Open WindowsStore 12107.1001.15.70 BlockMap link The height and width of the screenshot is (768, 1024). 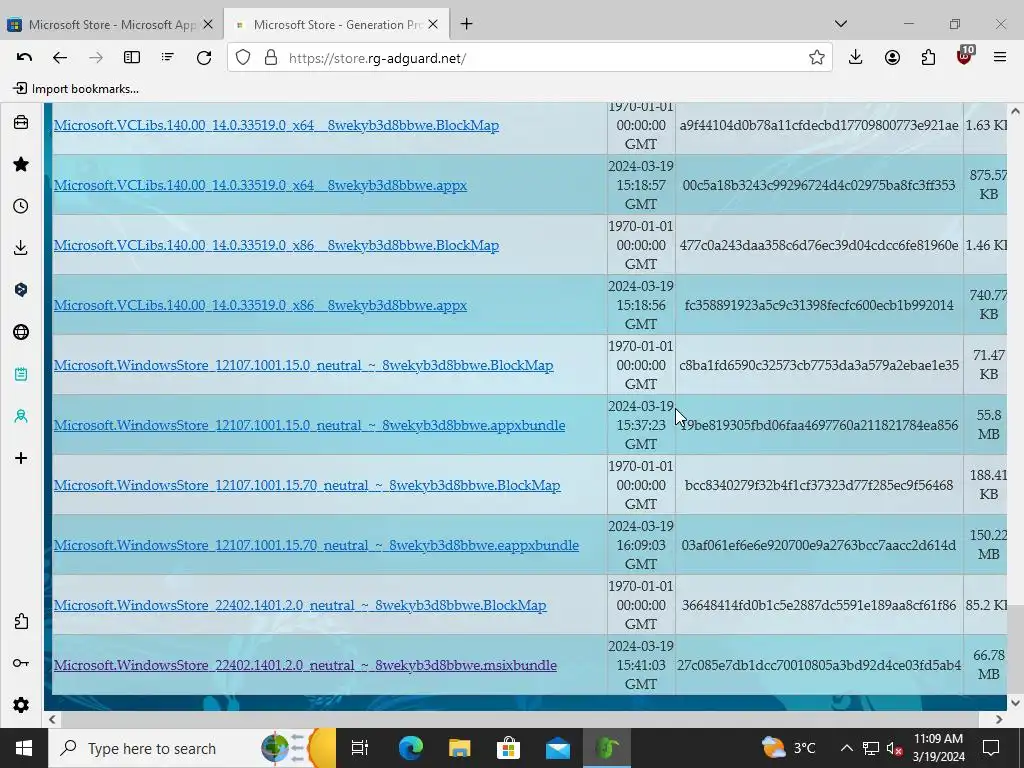pos(307,485)
